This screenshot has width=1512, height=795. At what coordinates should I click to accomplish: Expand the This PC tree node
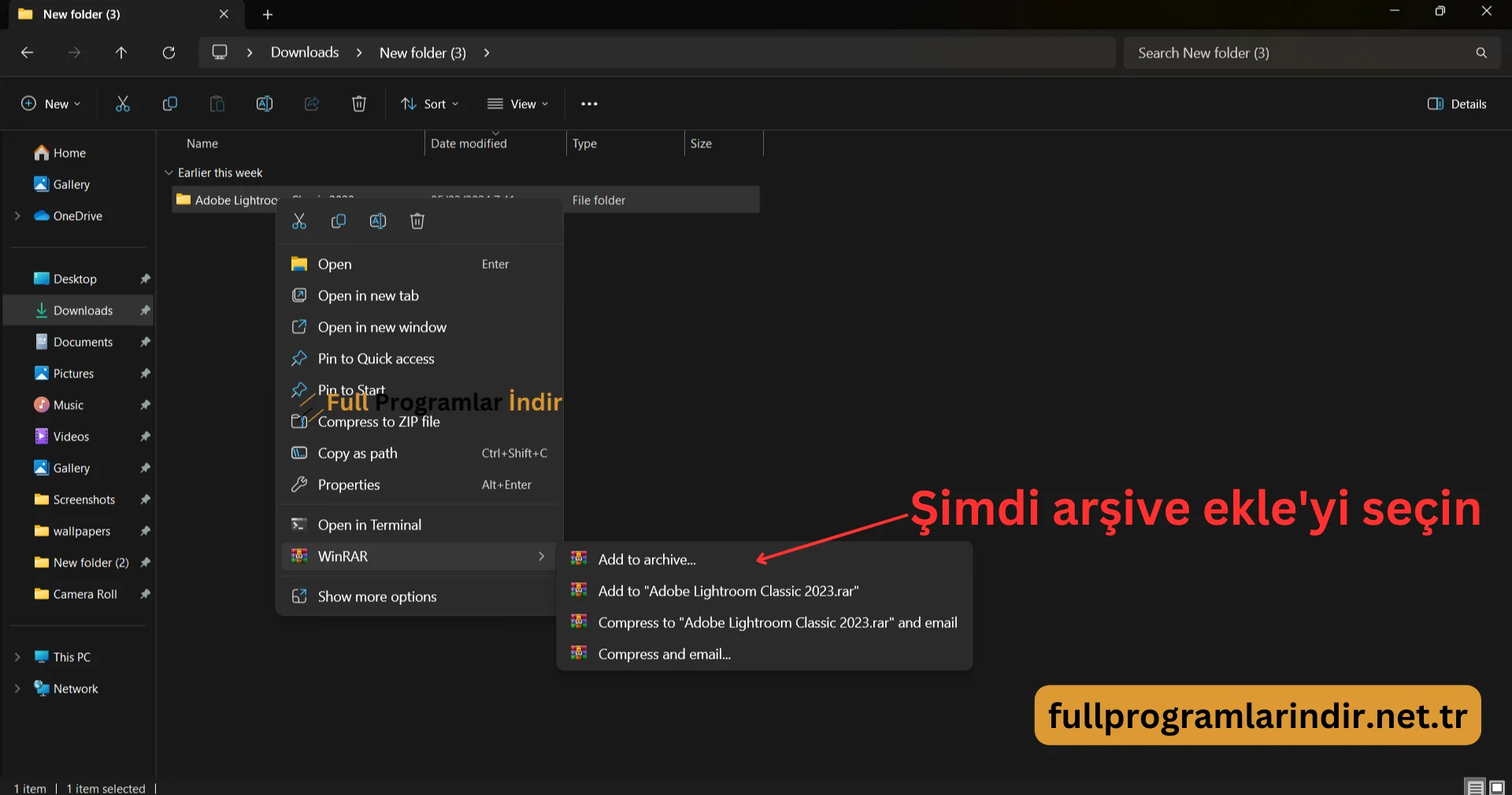[17, 657]
